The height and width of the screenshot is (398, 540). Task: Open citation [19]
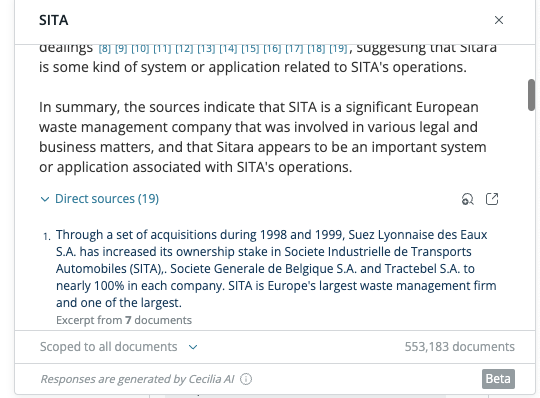[339, 49]
